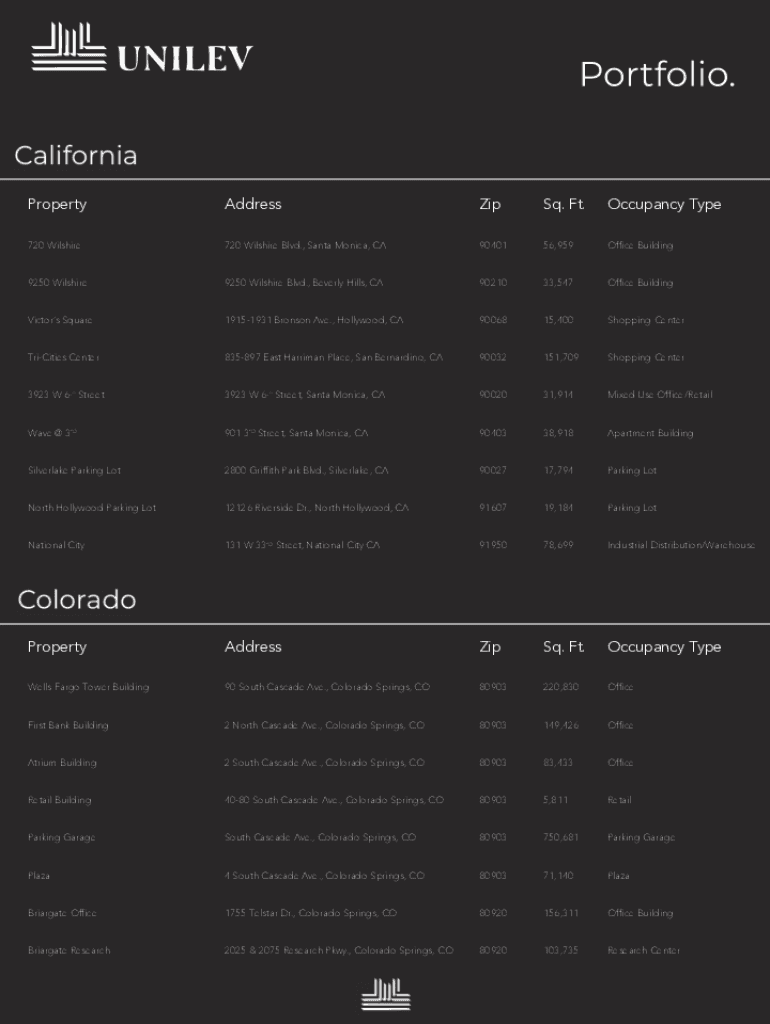This screenshot has height=1024, width=770.
Task: Click the California Occupancy Type column header
Action: [664, 204]
